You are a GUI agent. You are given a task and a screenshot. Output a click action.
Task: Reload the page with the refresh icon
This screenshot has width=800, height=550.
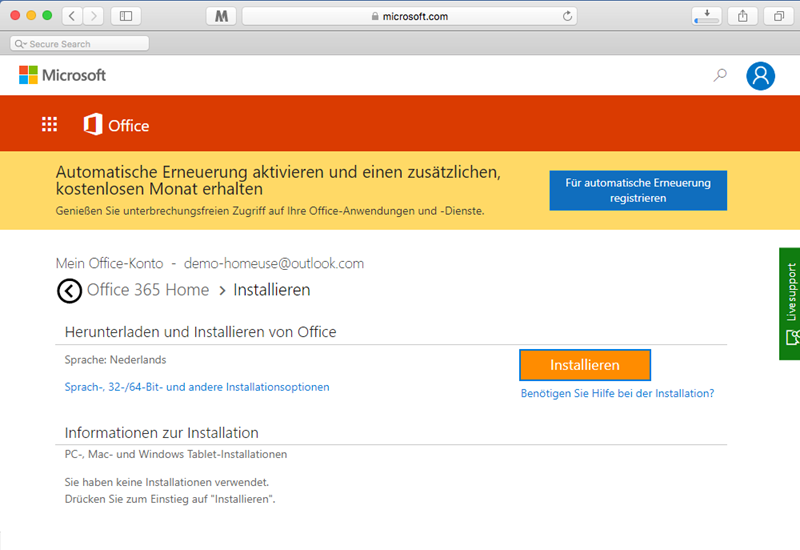click(567, 16)
